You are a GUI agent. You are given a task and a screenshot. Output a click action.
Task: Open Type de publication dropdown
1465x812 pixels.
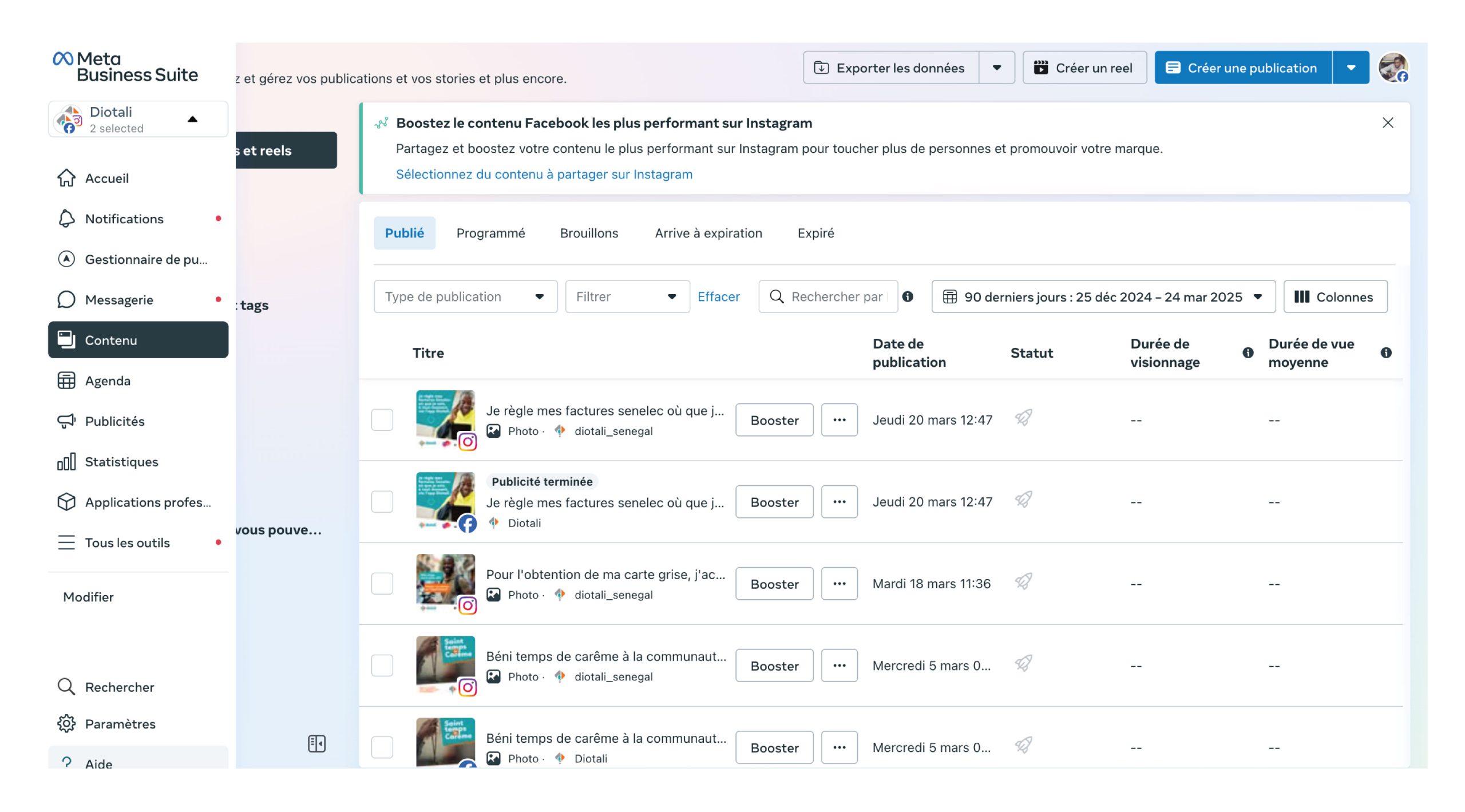(465, 296)
